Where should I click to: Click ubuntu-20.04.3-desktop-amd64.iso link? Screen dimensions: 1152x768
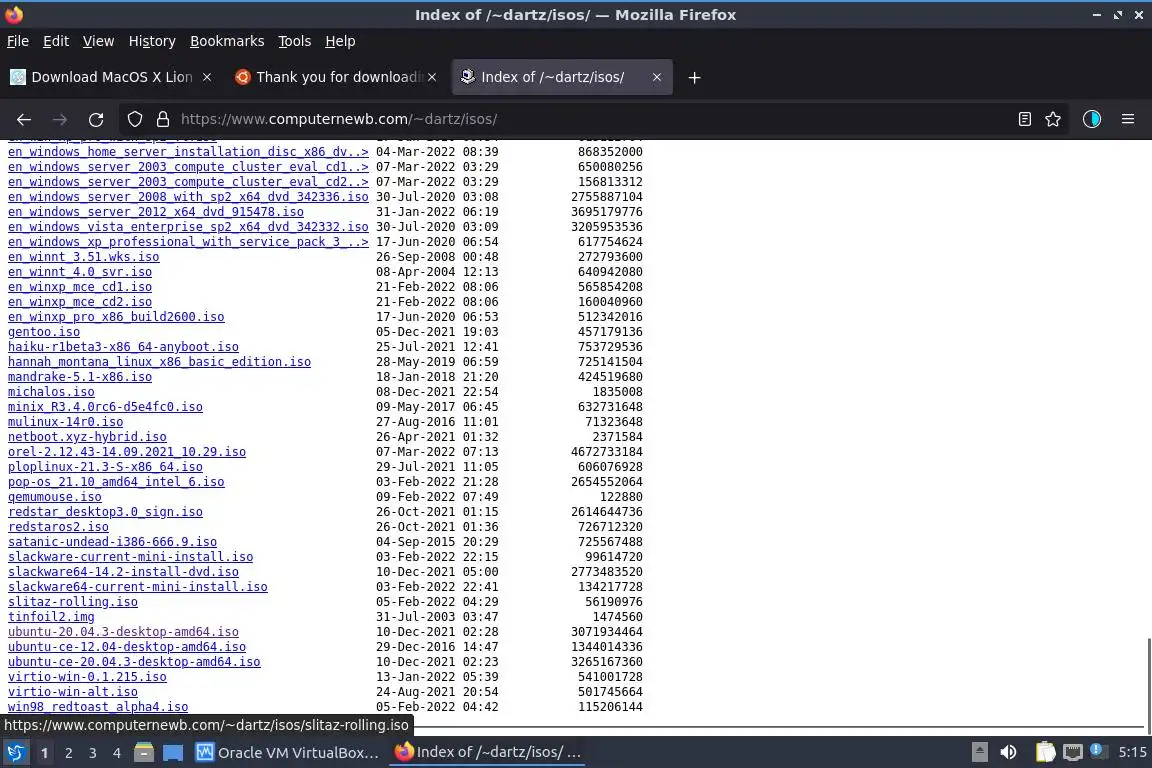123,632
